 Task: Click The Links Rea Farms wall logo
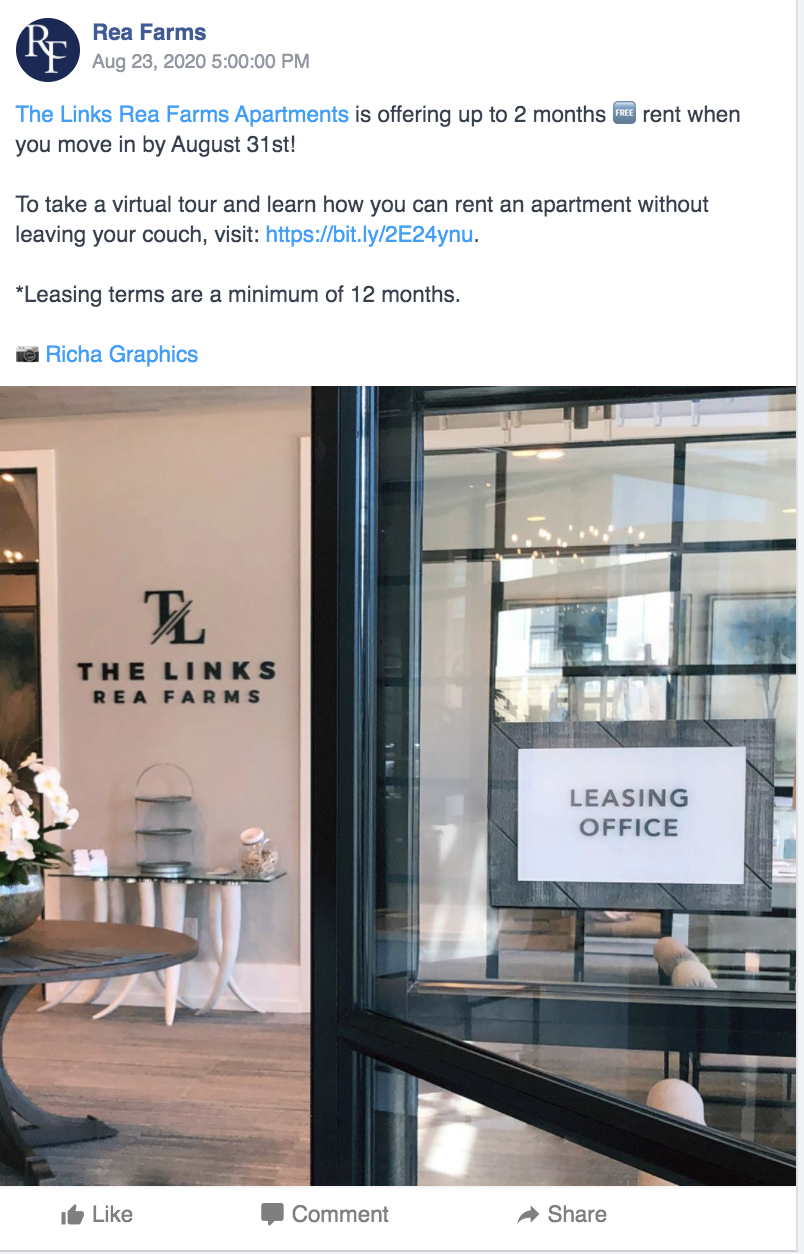[x=177, y=649]
